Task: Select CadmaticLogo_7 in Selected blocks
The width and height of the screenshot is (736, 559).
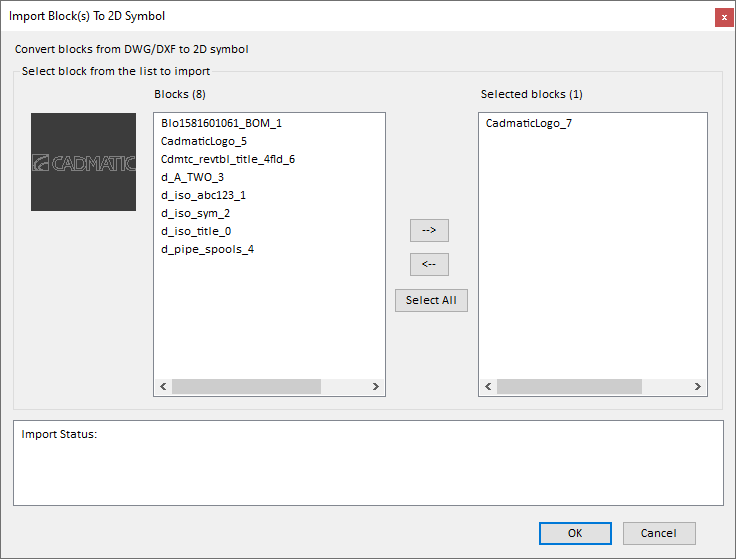Action: click(x=528, y=123)
